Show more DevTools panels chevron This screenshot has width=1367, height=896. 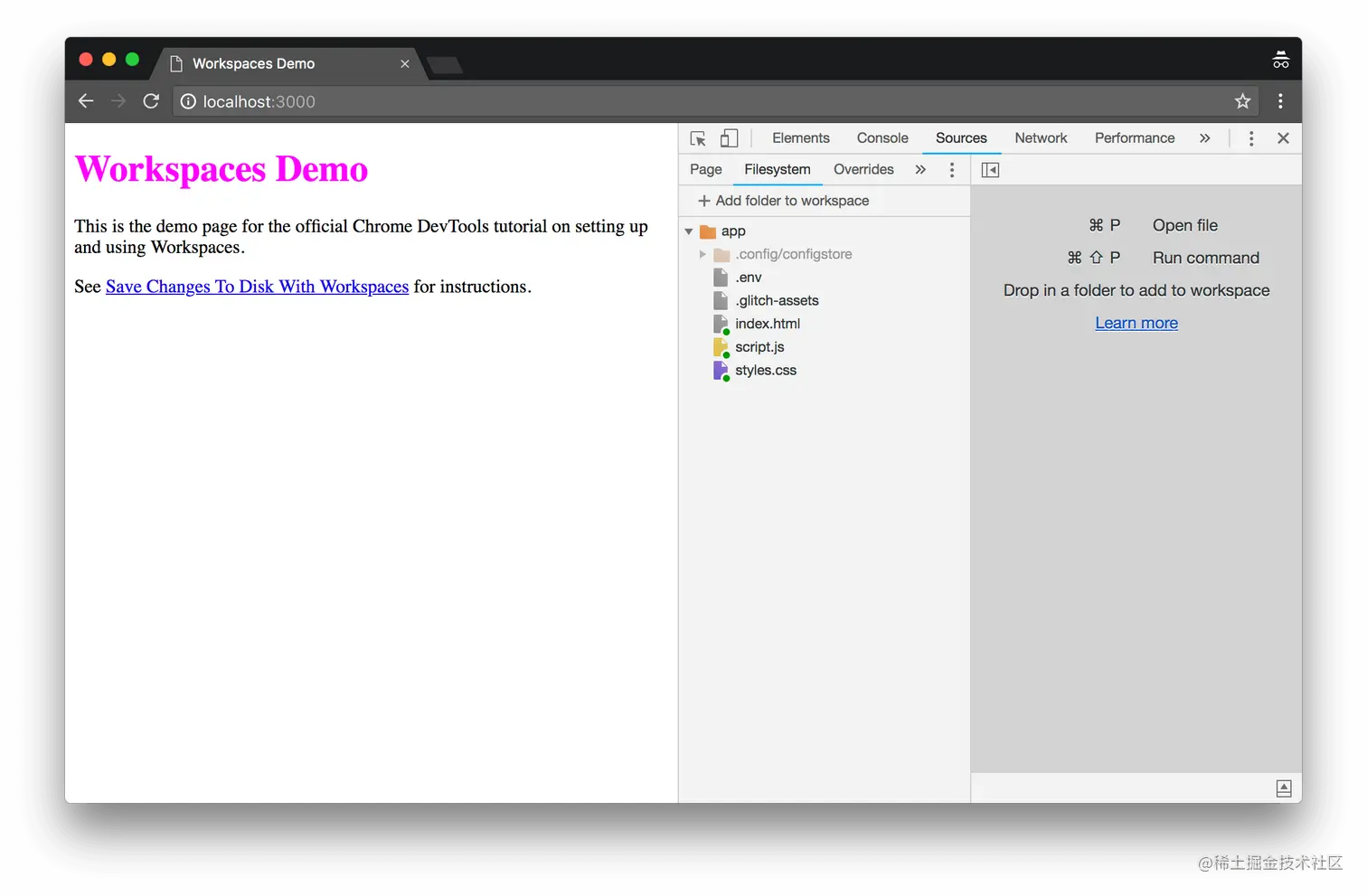pos(1204,138)
